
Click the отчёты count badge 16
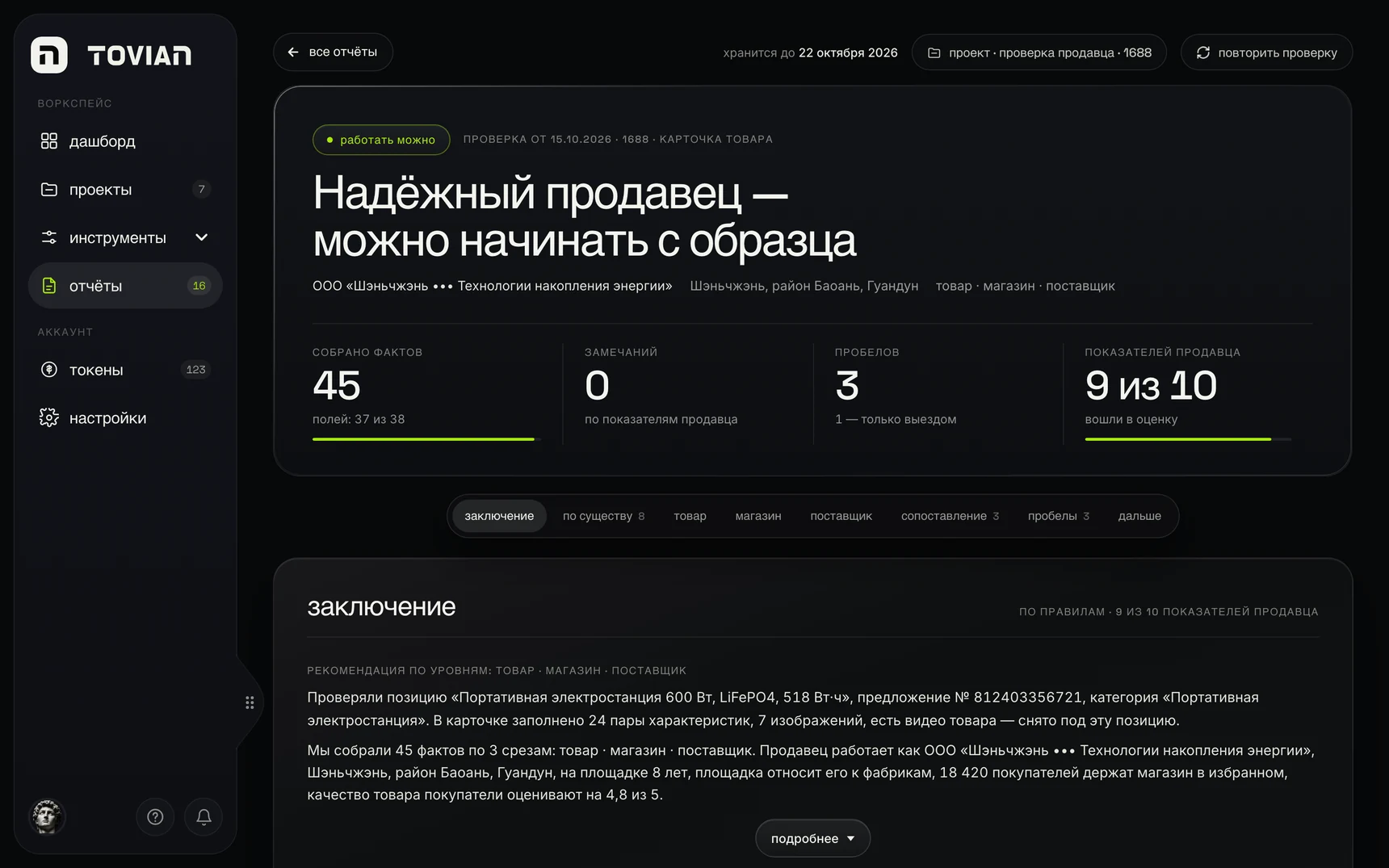(x=199, y=286)
